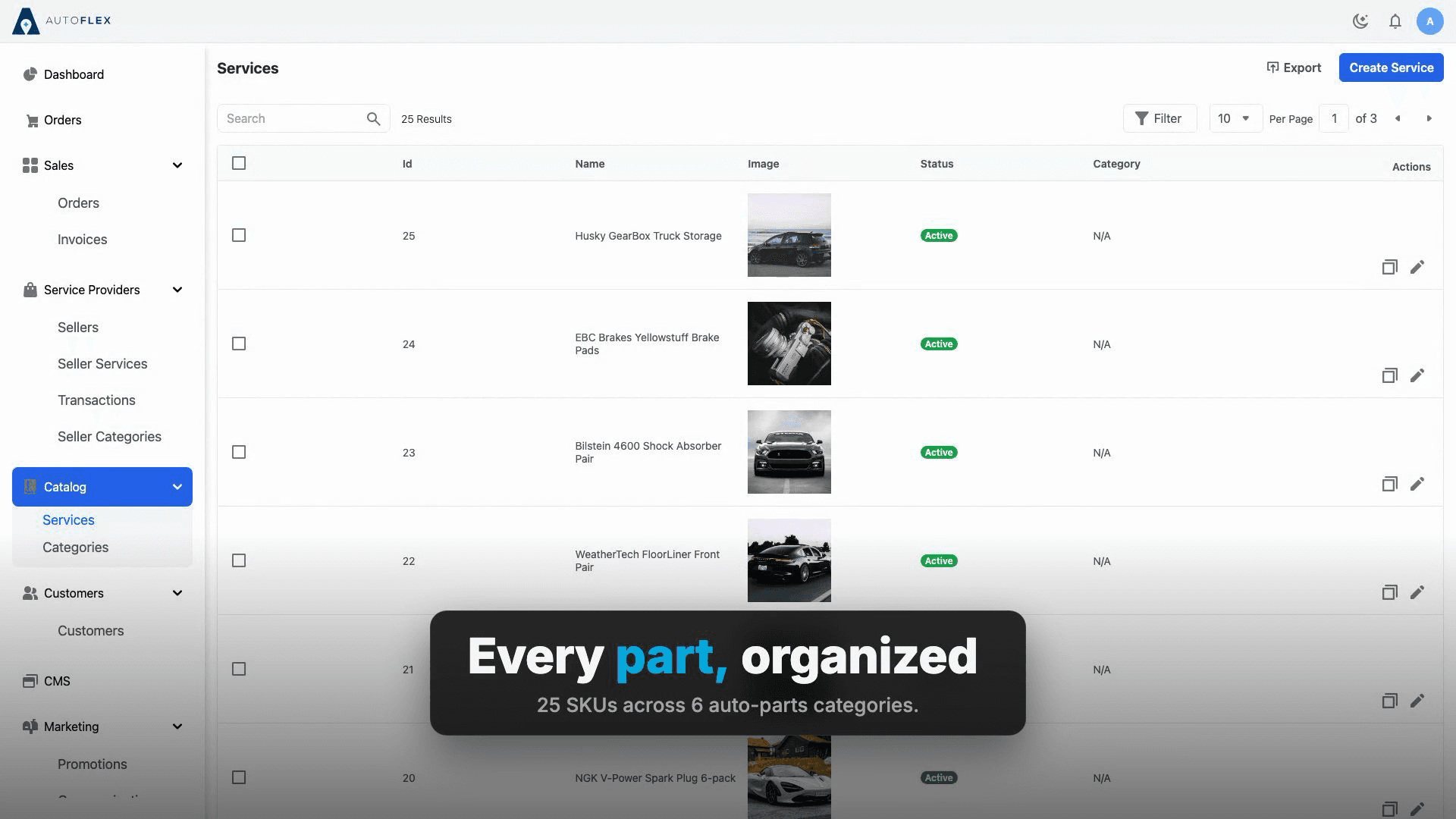Open Husky GearBox image thumbnail

(x=789, y=235)
